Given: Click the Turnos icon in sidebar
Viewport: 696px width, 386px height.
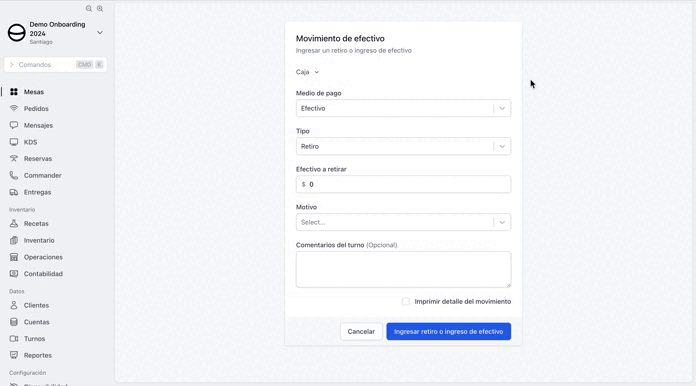Looking at the screenshot, I should 14,339.
